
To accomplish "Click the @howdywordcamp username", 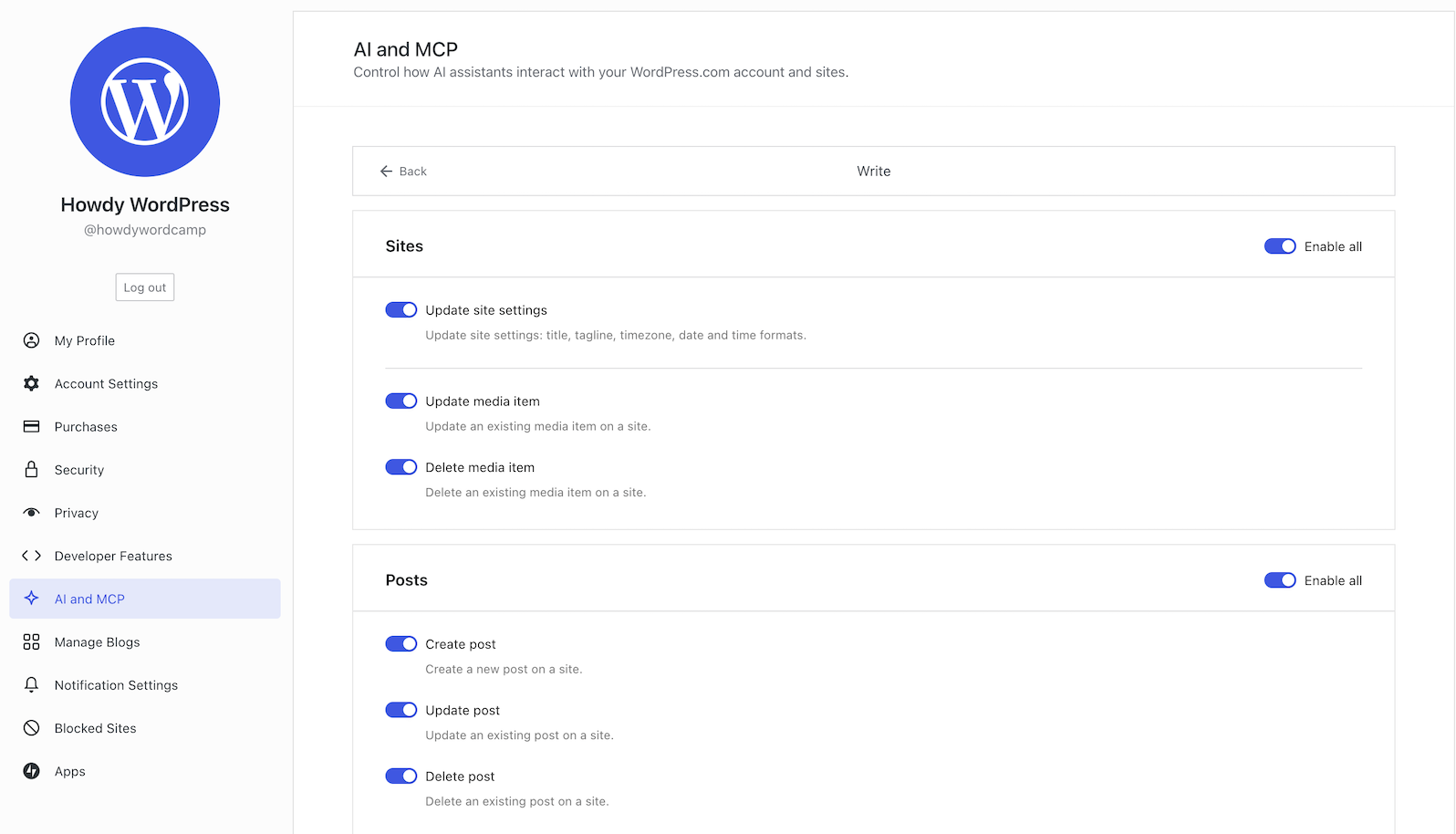I will tap(145, 230).
